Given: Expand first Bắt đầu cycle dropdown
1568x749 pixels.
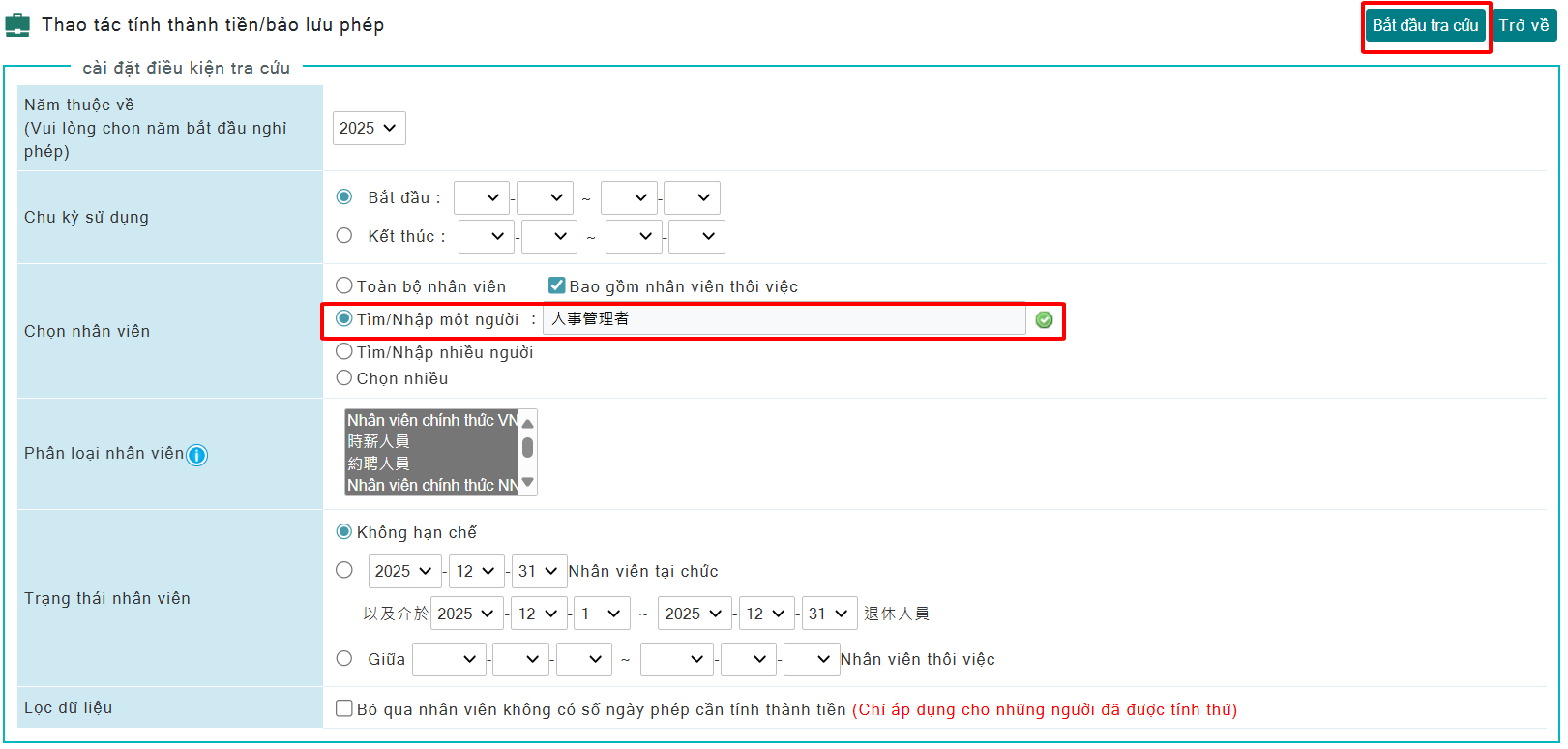Looking at the screenshot, I should [481, 197].
